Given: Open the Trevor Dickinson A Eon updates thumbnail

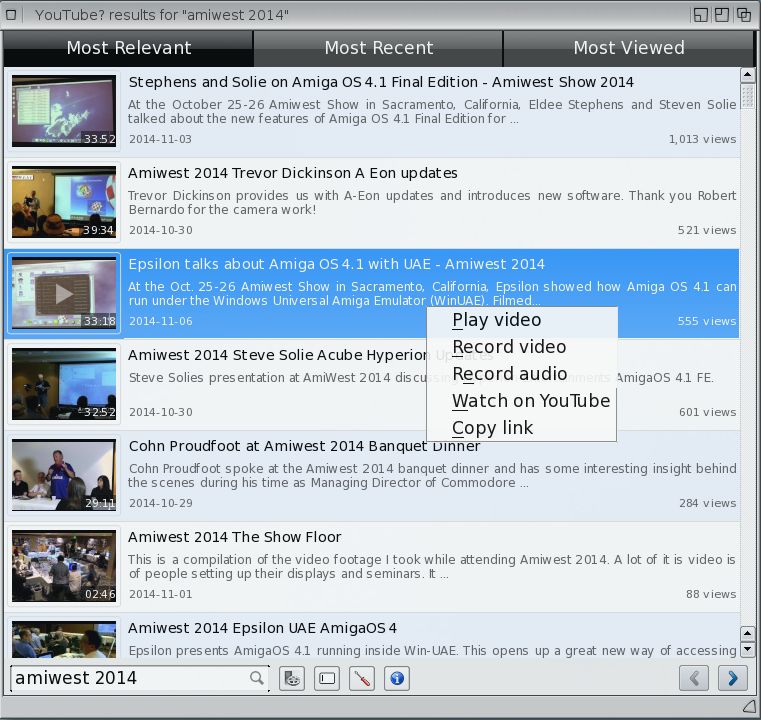Looking at the screenshot, I should pyautogui.click(x=64, y=202).
